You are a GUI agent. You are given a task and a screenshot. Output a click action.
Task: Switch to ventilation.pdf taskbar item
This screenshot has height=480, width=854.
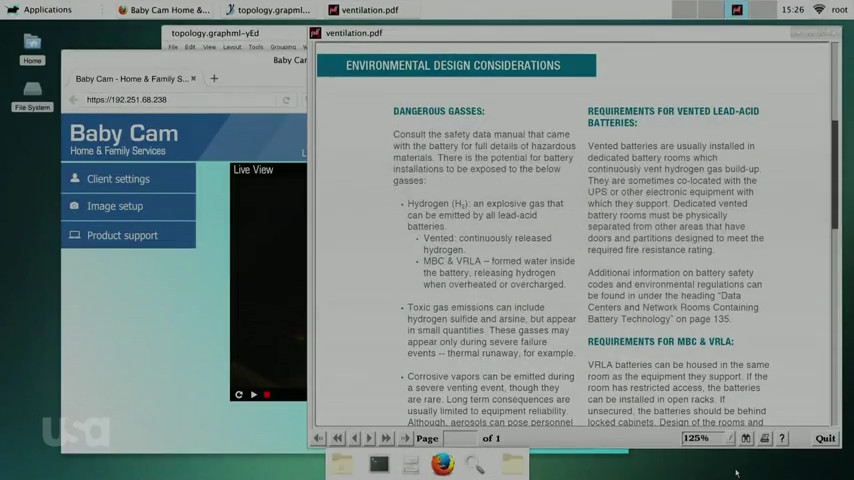[x=363, y=10]
